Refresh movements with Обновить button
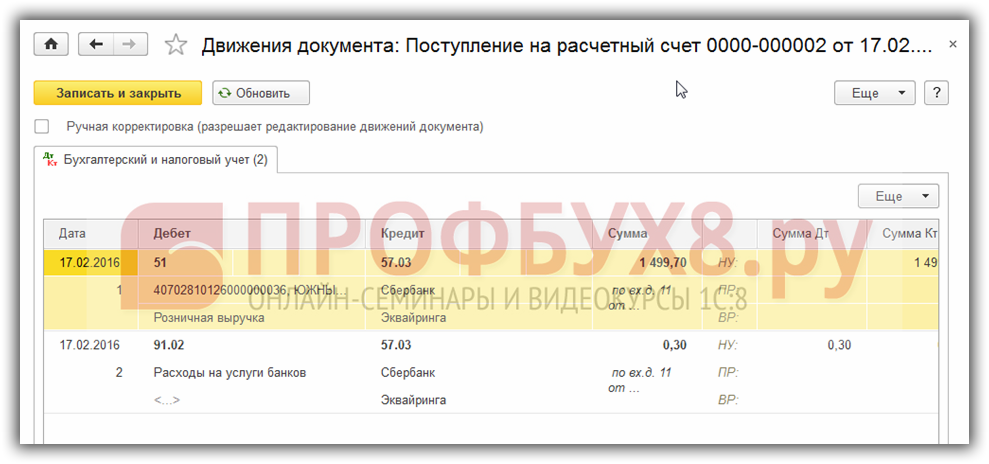This screenshot has height=464, width=989. click(260, 93)
